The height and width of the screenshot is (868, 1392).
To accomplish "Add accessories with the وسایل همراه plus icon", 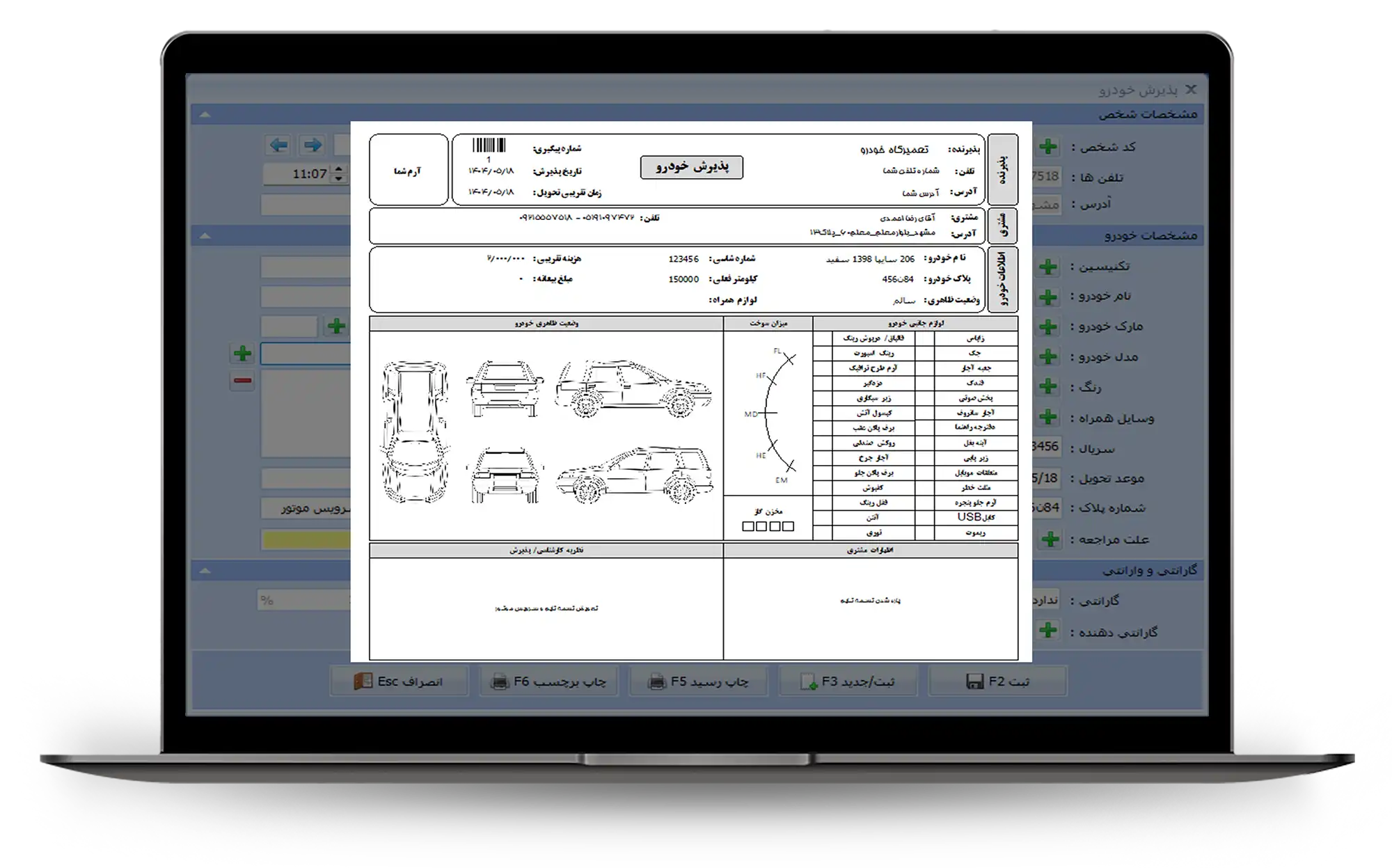I will 1048,418.
